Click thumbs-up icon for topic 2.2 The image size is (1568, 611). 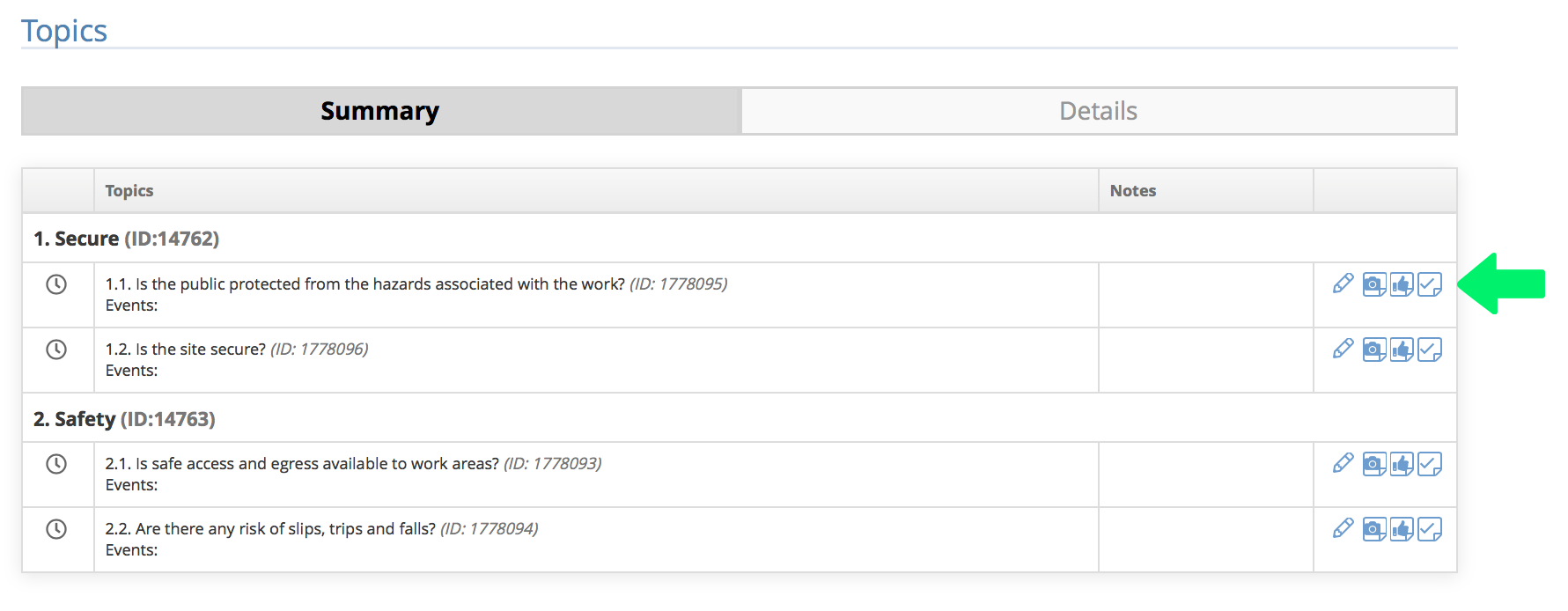[x=1402, y=529]
